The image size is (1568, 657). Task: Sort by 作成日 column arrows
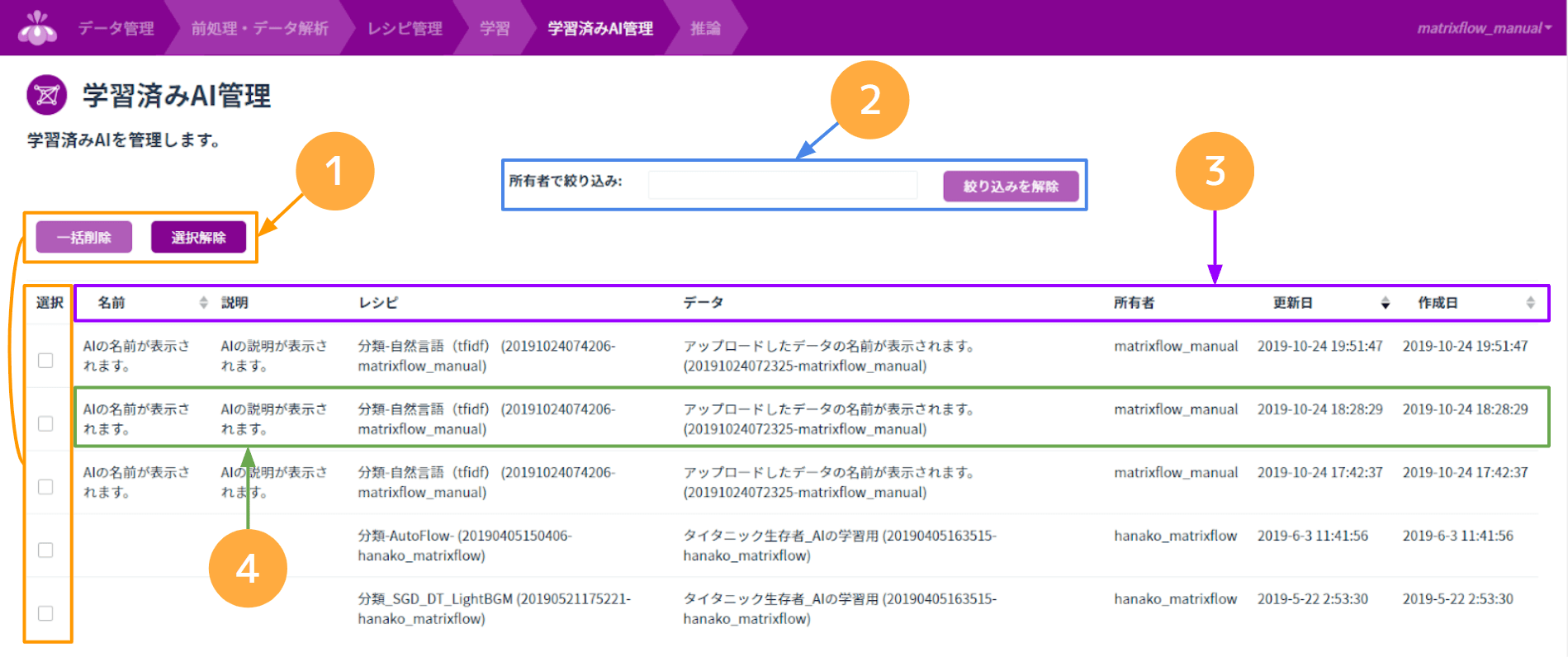click(1530, 303)
